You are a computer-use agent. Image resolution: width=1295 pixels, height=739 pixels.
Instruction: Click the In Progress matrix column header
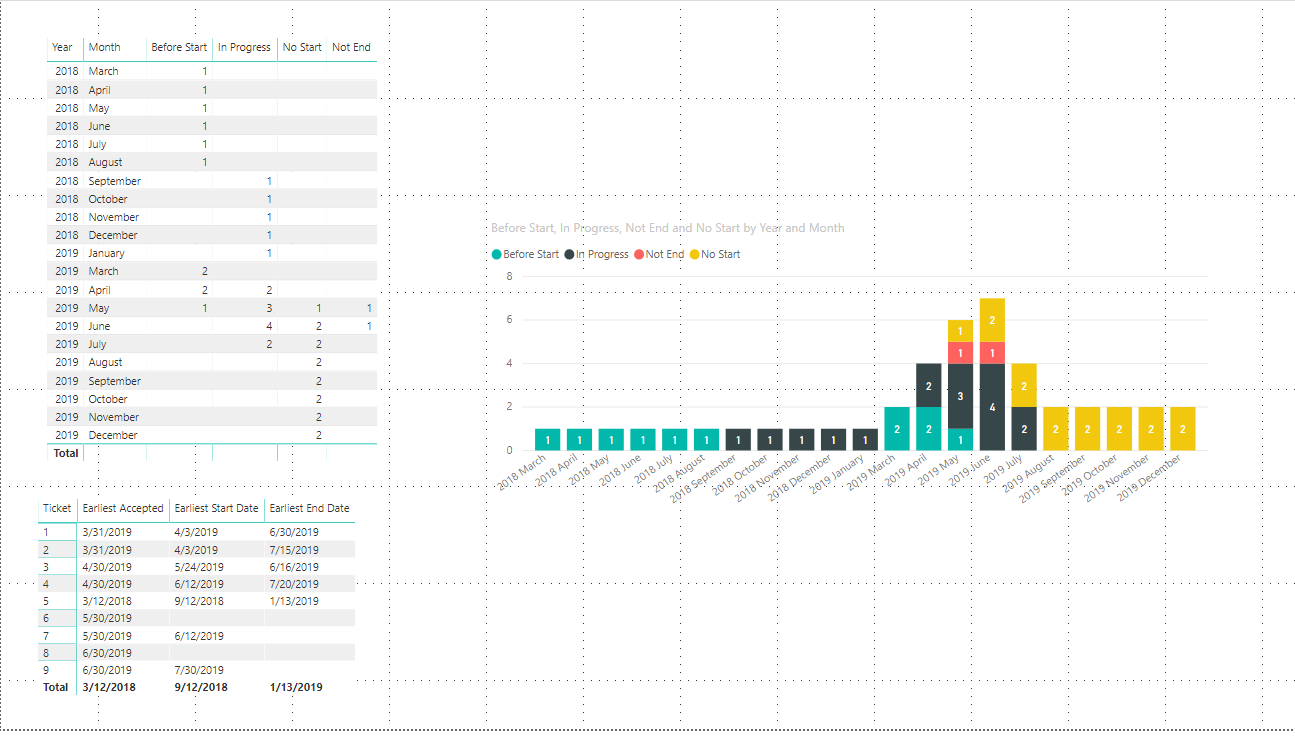coord(244,47)
